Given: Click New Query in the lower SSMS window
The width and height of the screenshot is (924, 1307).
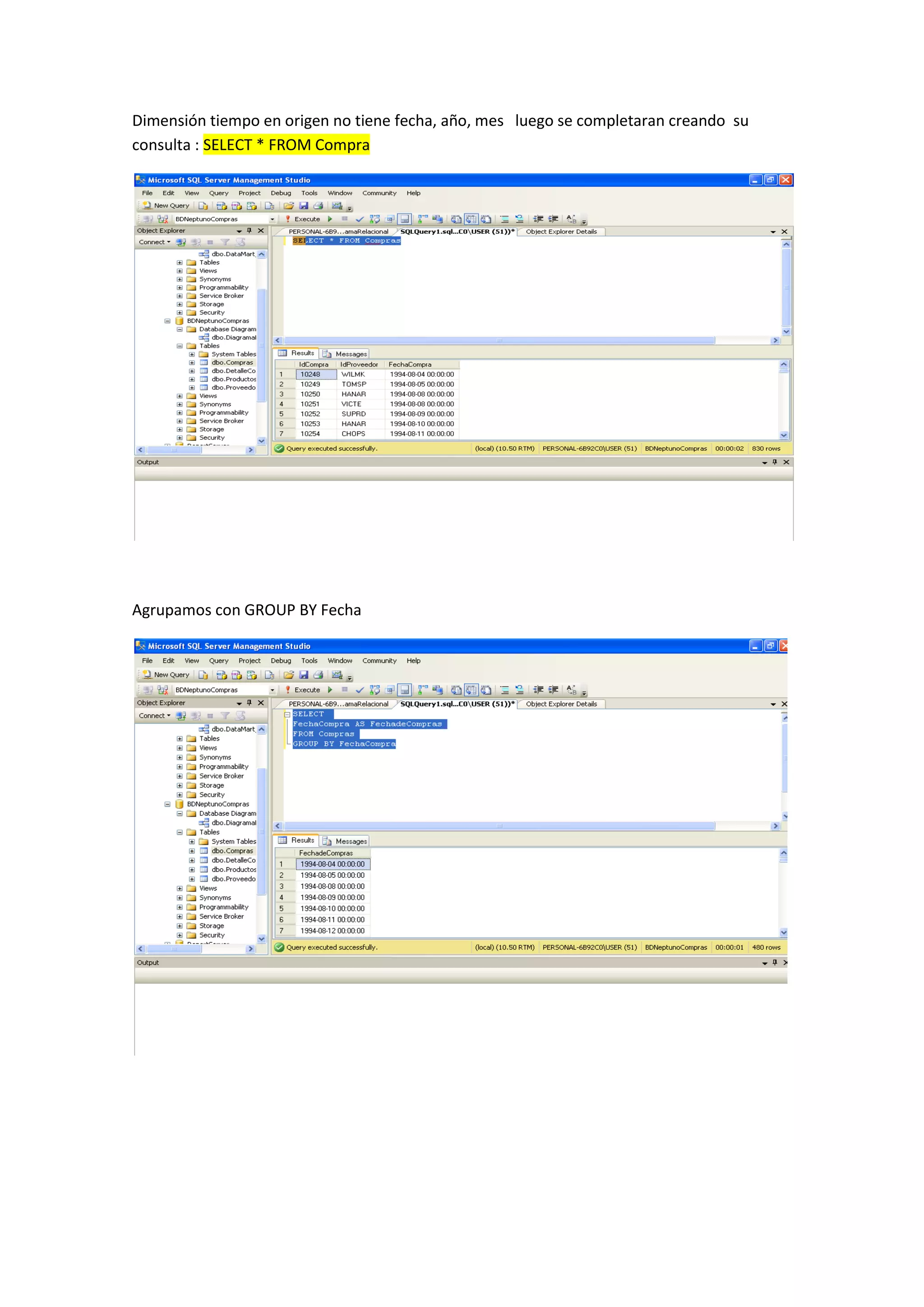Looking at the screenshot, I should pos(166,675).
